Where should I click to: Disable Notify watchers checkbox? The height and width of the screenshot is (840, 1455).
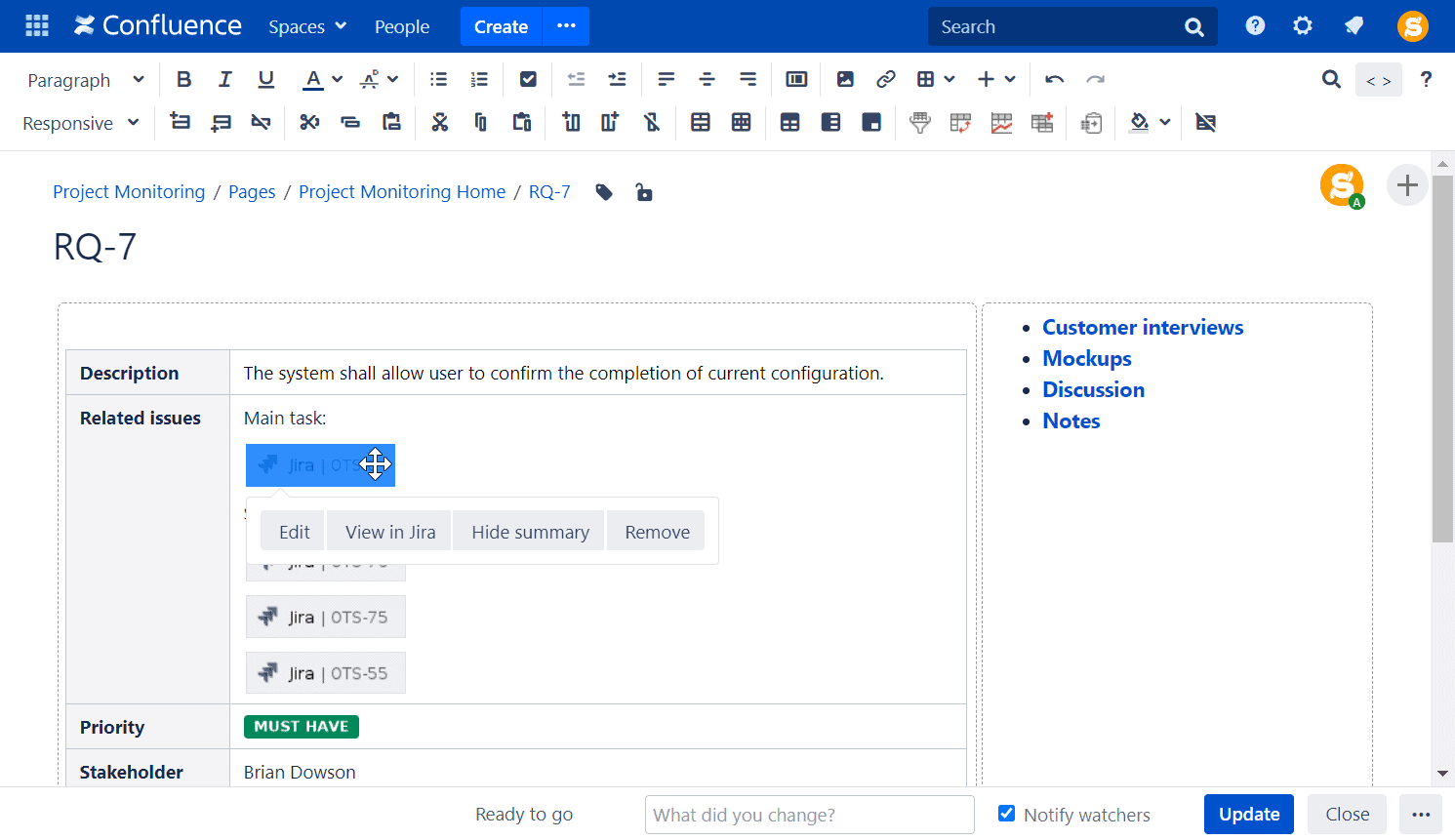point(1005,814)
